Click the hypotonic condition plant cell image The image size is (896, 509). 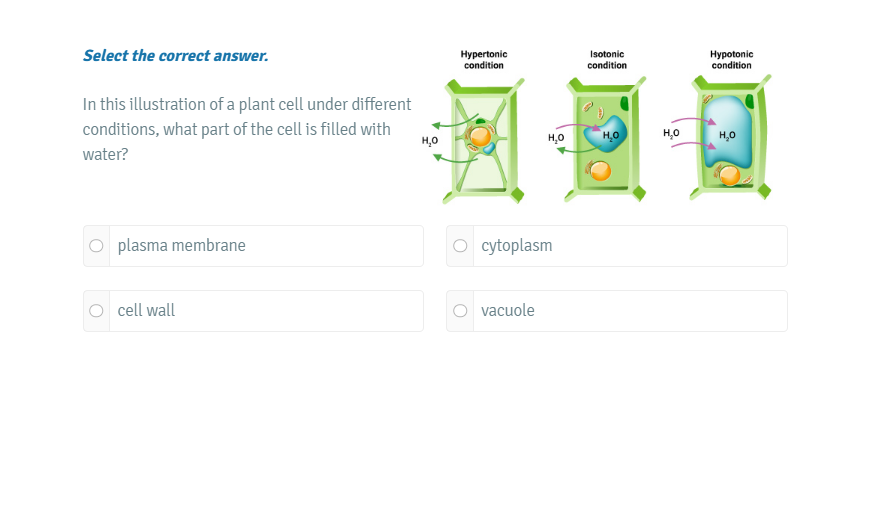coord(729,138)
